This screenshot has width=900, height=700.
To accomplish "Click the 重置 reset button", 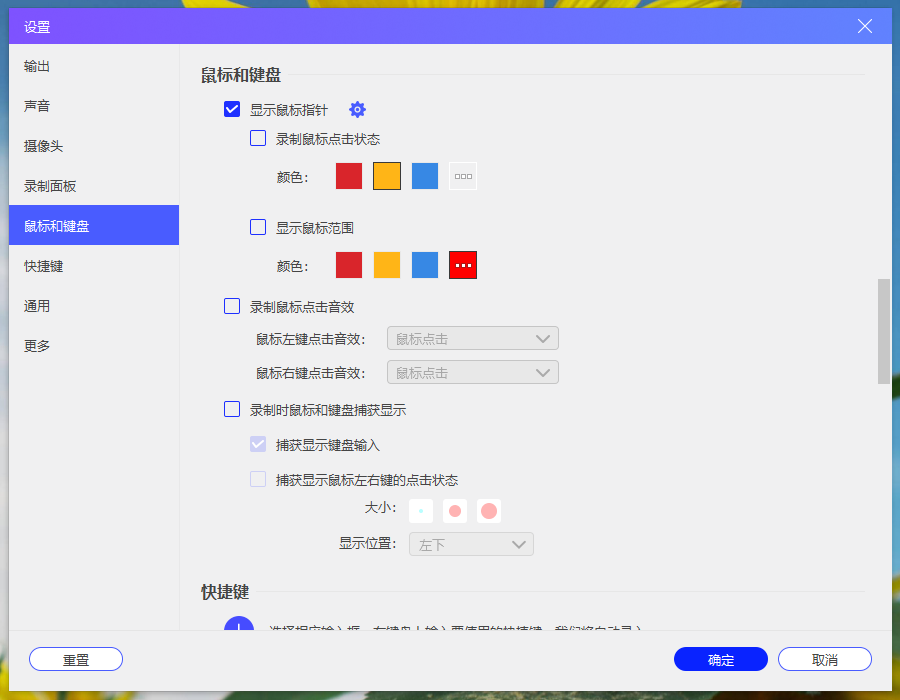I will point(75,659).
